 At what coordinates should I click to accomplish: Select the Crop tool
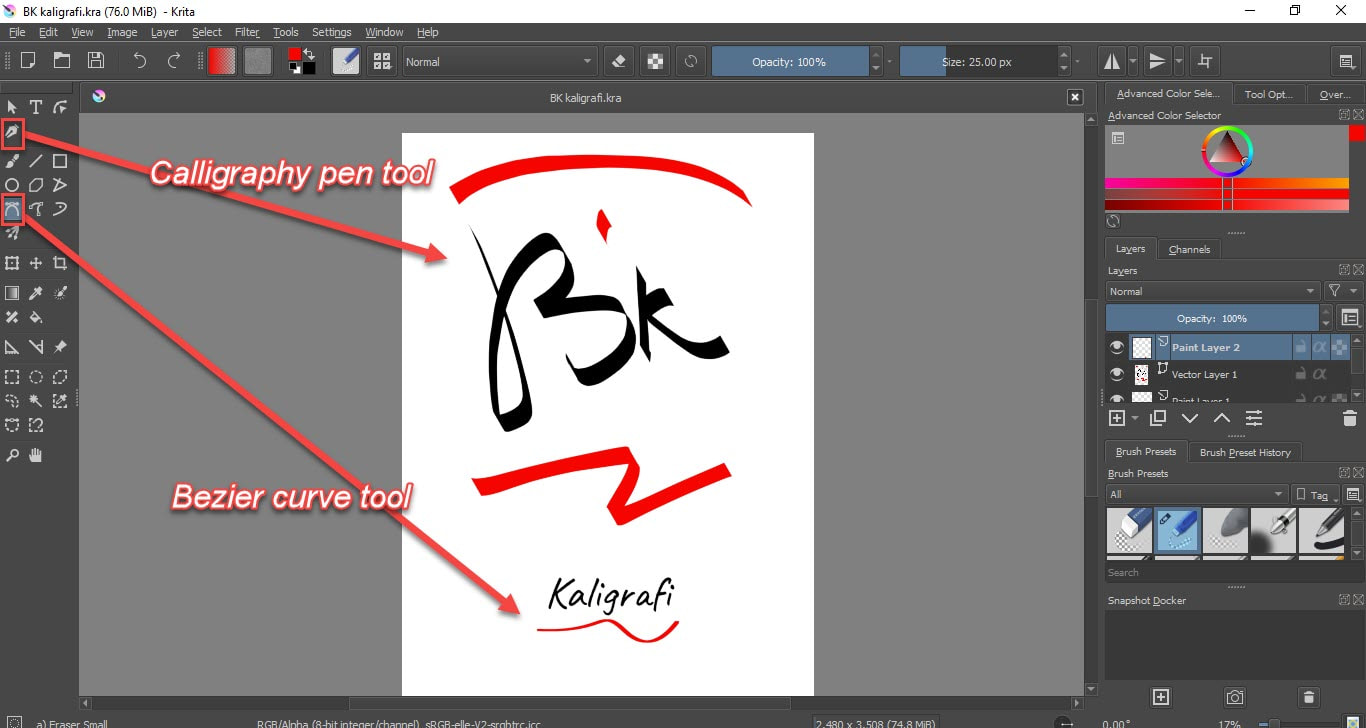(x=60, y=263)
